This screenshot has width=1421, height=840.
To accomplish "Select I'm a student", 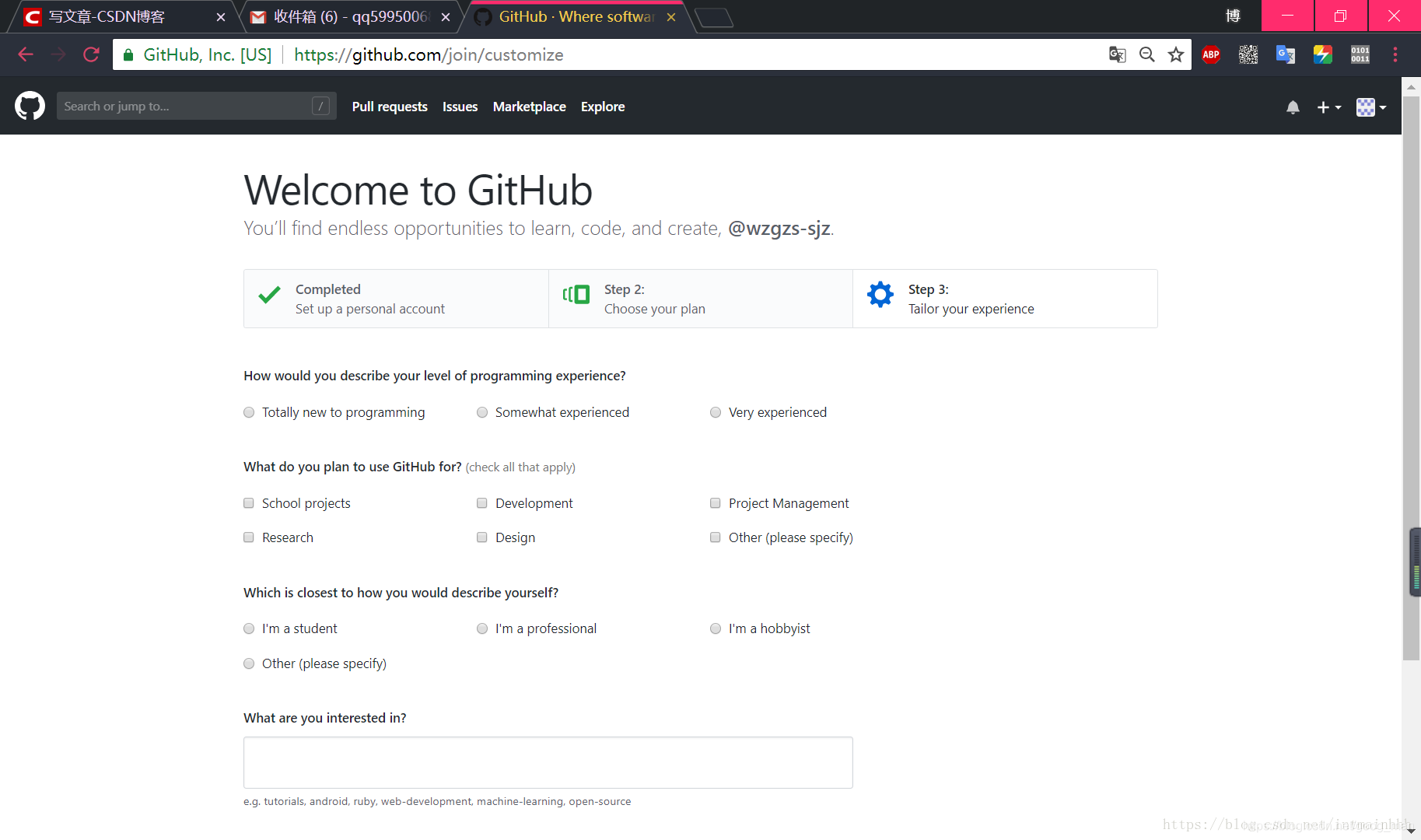I will pos(249,628).
